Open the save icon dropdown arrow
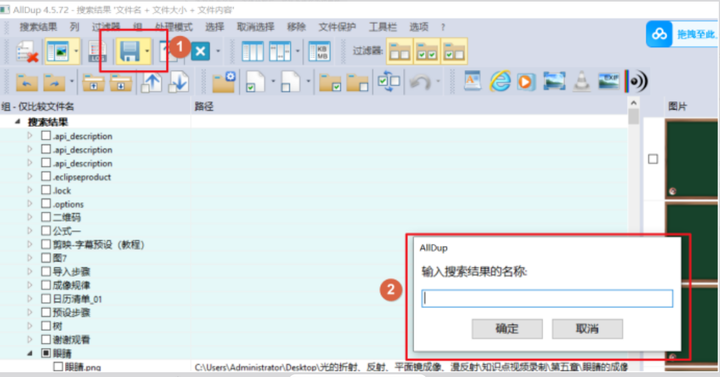This screenshot has height=377, width=720. coord(147,51)
